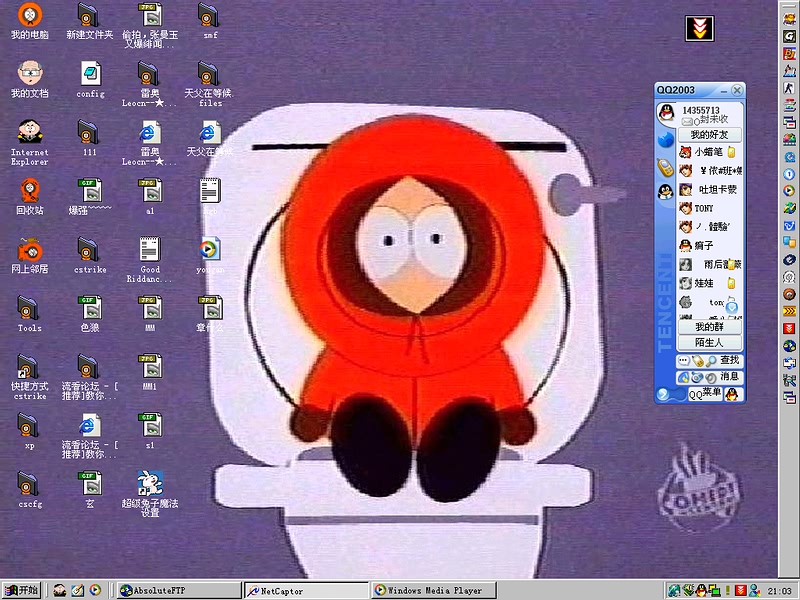Click the QQ penguin avatar beside 14355713
The width and height of the screenshot is (800, 600).
pos(666,112)
